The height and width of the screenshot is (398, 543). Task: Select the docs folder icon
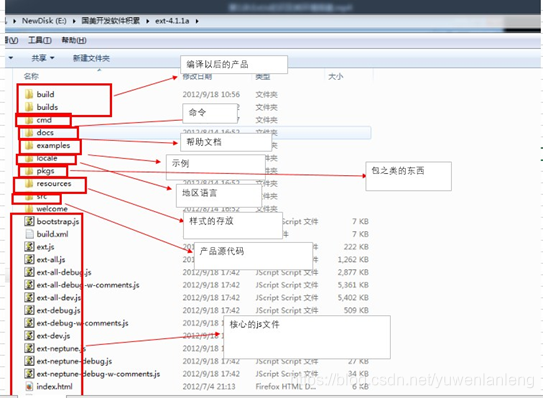[29, 133]
